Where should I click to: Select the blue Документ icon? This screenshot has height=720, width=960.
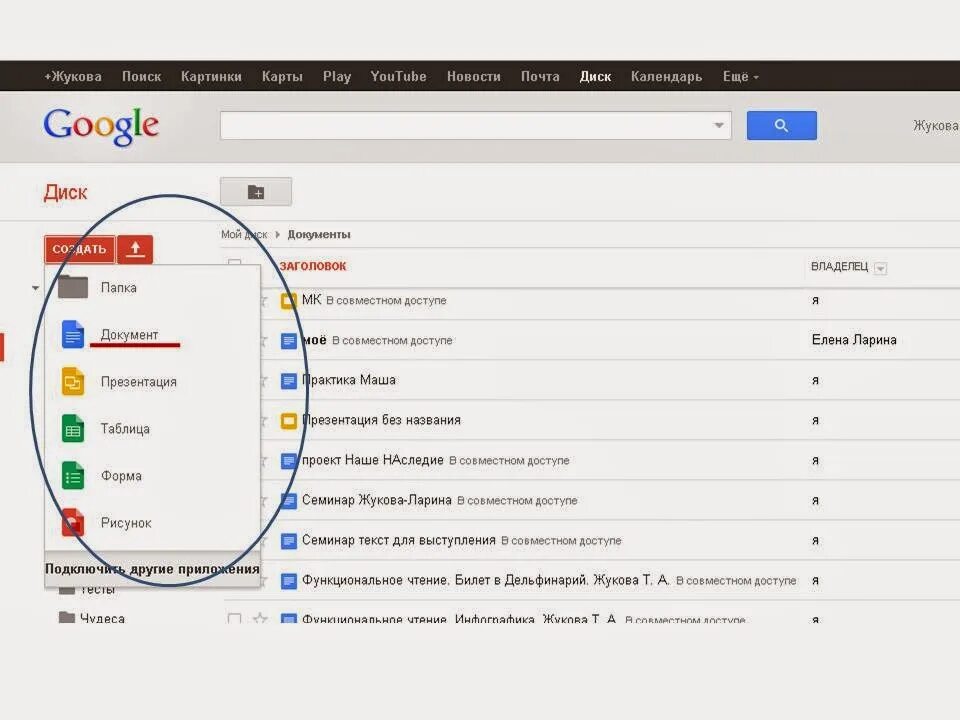[x=73, y=334]
